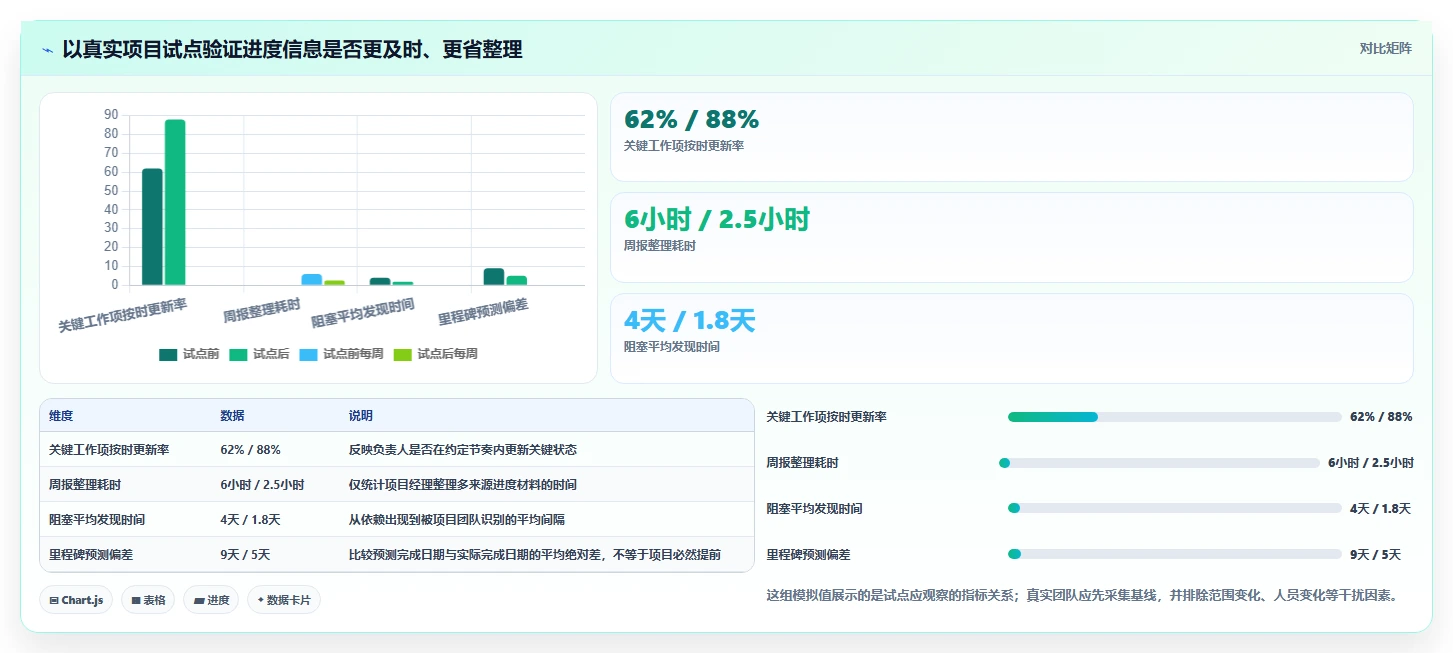
Task: Click the 4天 / 1.8天 data card
Action: pyautogui.click(x=1011, y=338)
